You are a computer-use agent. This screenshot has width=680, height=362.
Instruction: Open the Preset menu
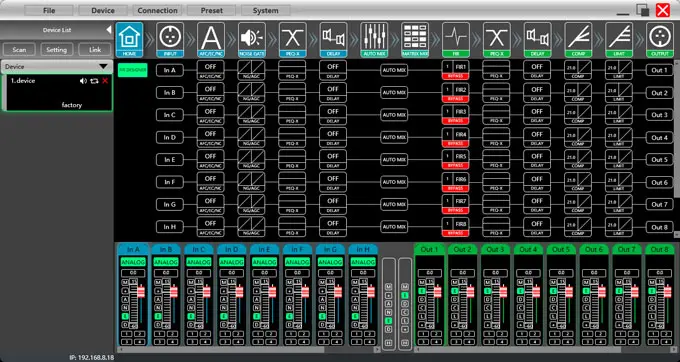212,10
